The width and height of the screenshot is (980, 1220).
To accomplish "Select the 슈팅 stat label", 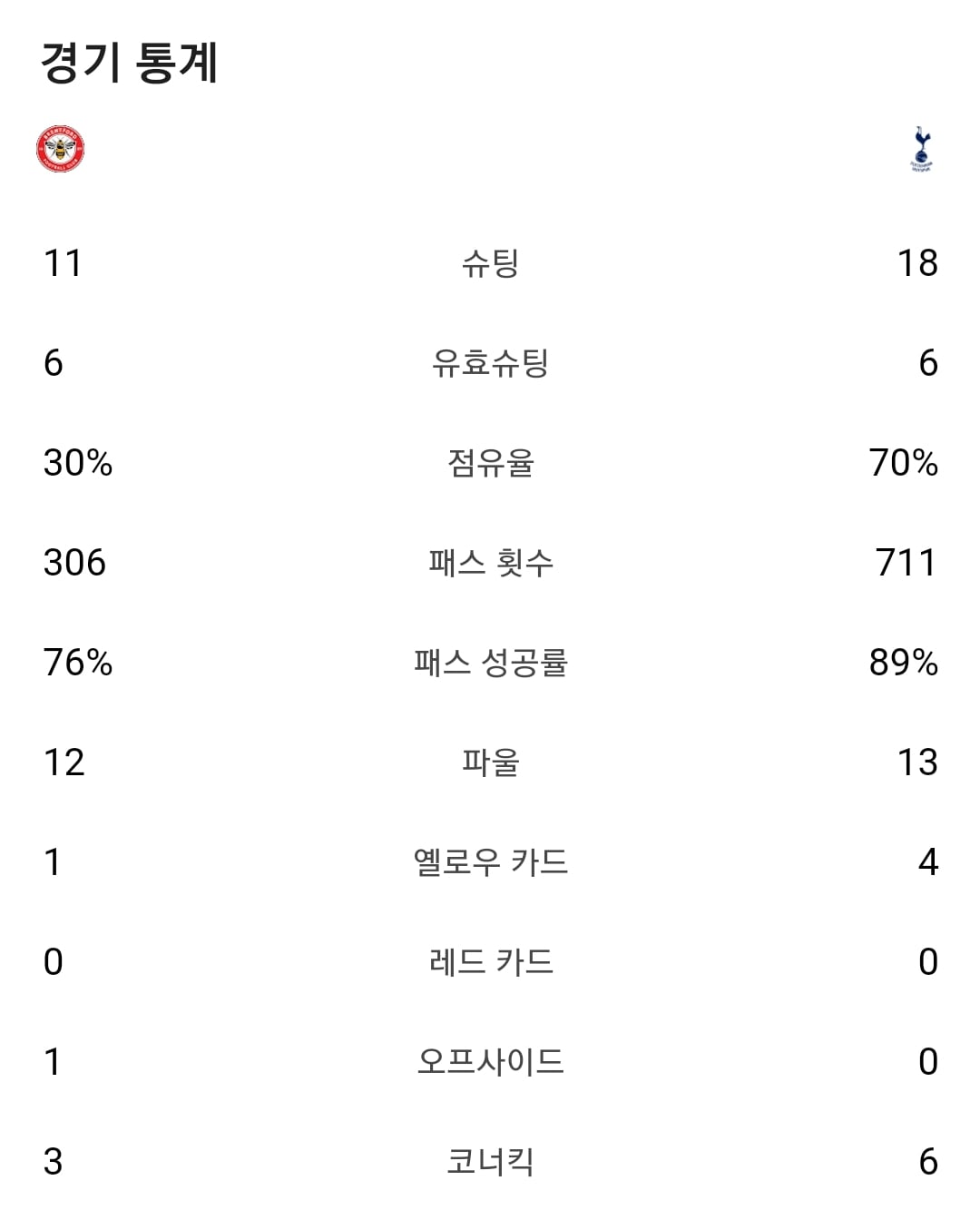I will point(490,263).
